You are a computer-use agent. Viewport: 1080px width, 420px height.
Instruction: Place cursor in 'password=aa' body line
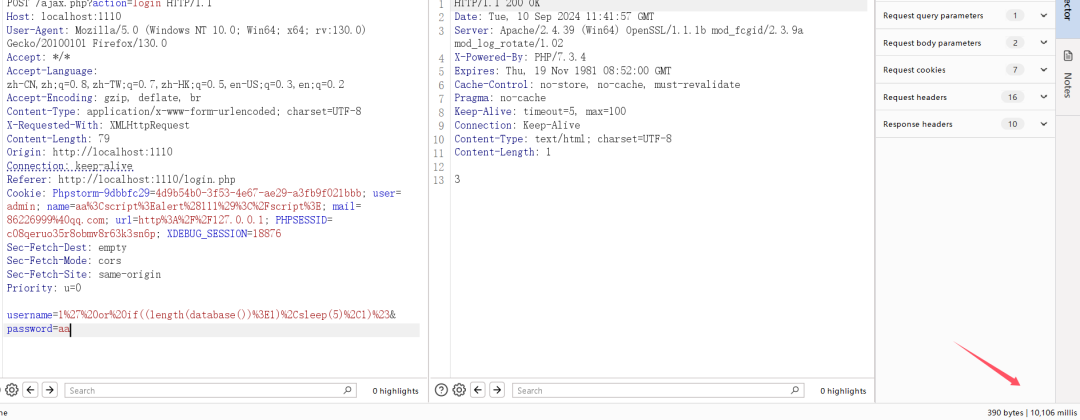tap(39, 330)
